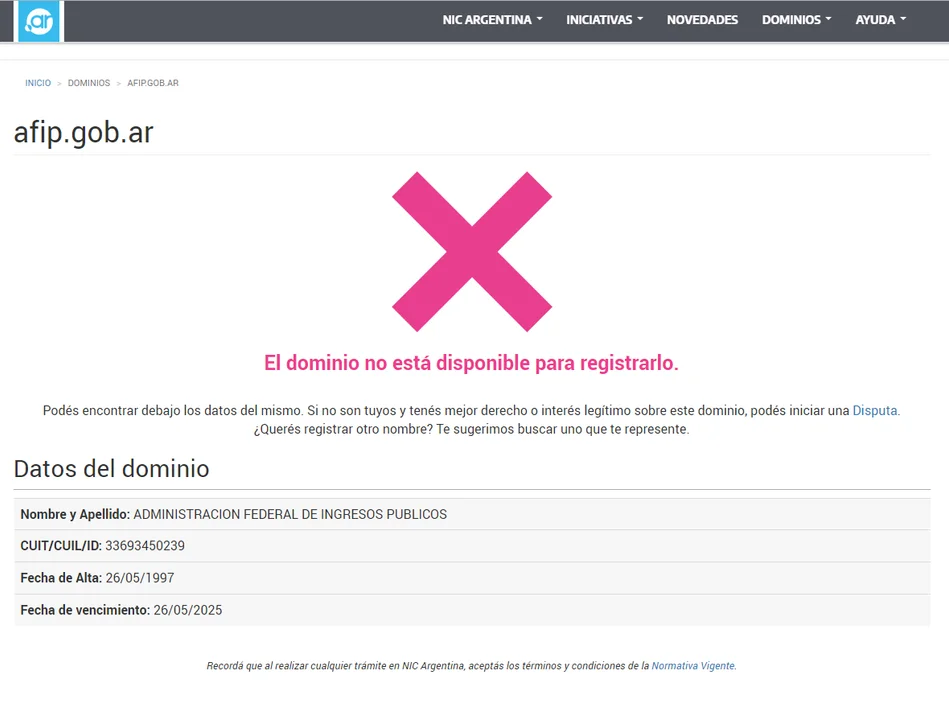Click the INICIO breadcrumb link

click(38, 83)
